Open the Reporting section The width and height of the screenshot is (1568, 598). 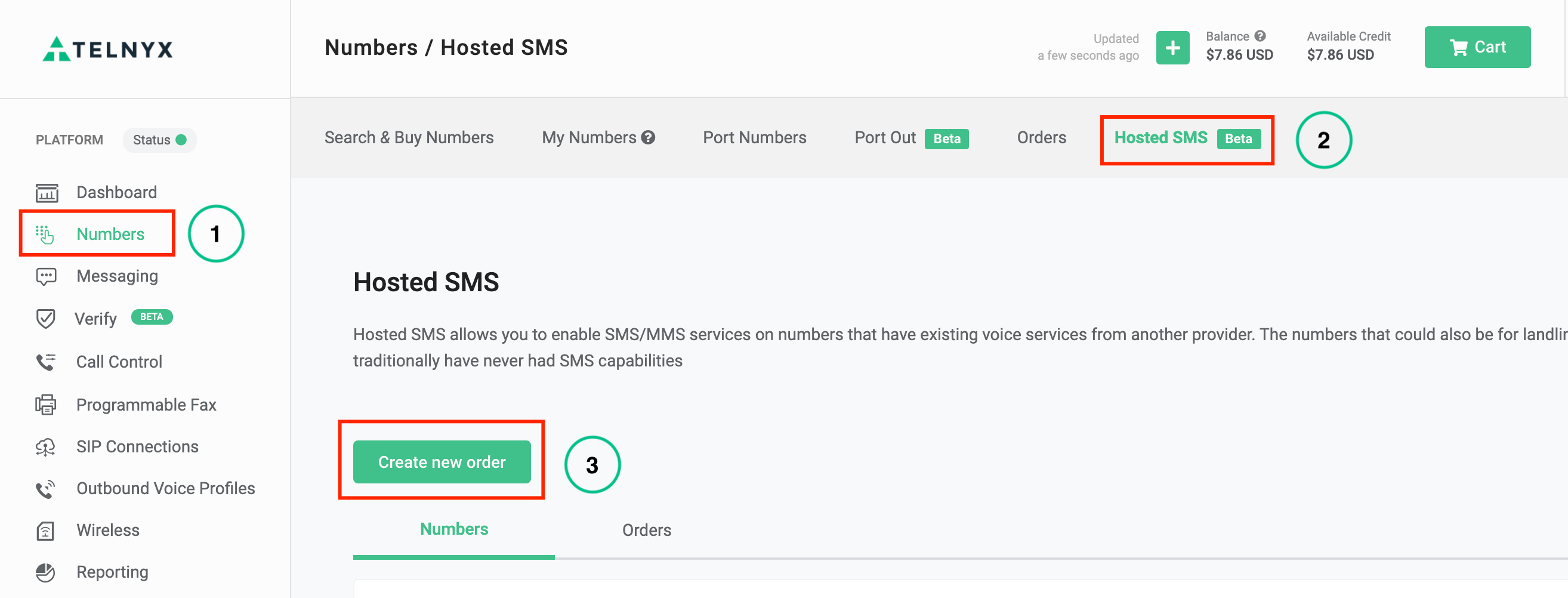[112, 571]
